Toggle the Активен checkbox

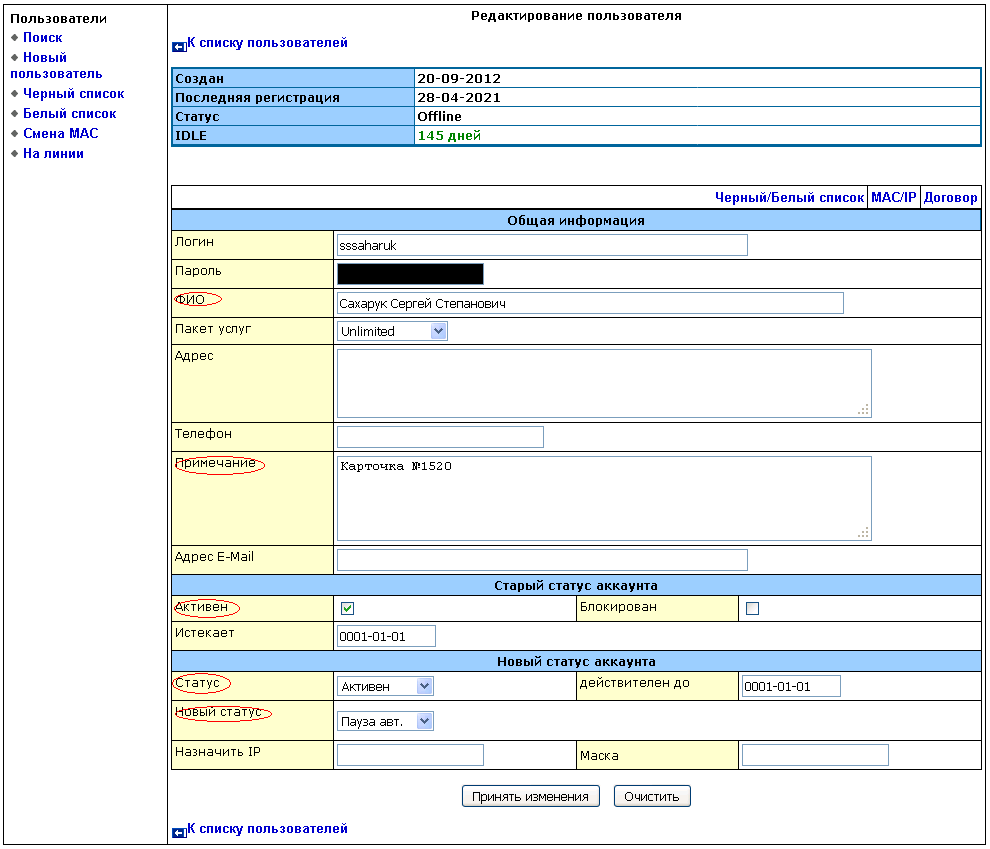[348, 608]
